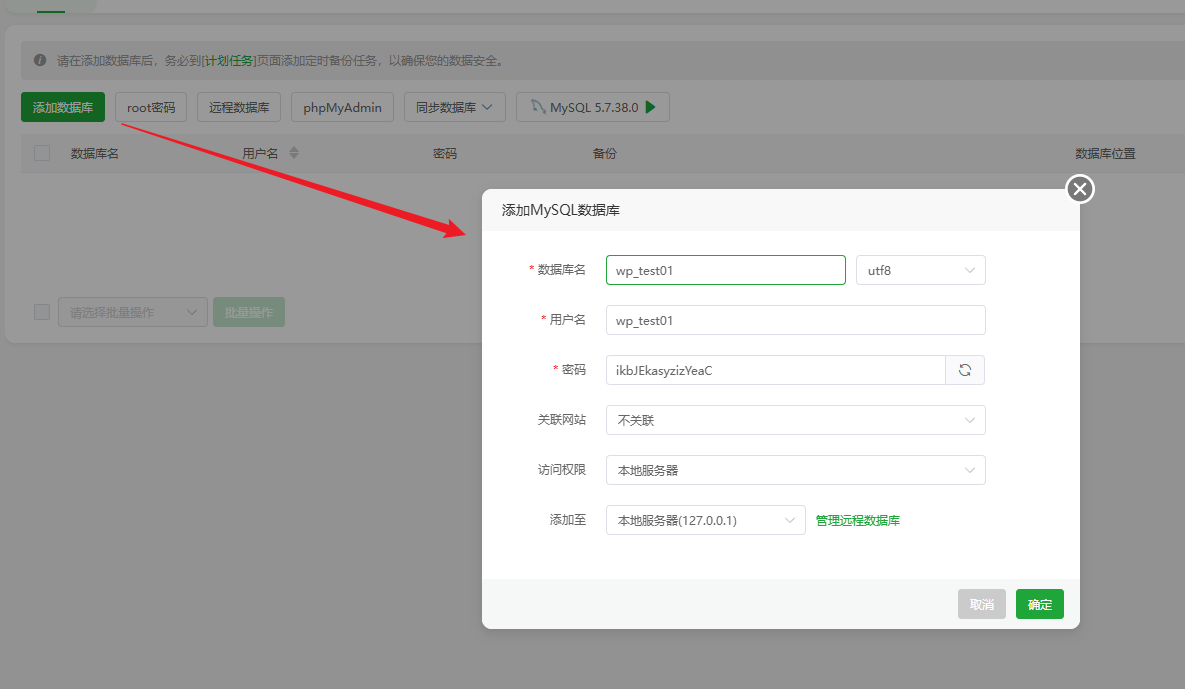Click into the 用户名 input field
This screenshot has width=1185, height=689.
[x=796, y=320]
